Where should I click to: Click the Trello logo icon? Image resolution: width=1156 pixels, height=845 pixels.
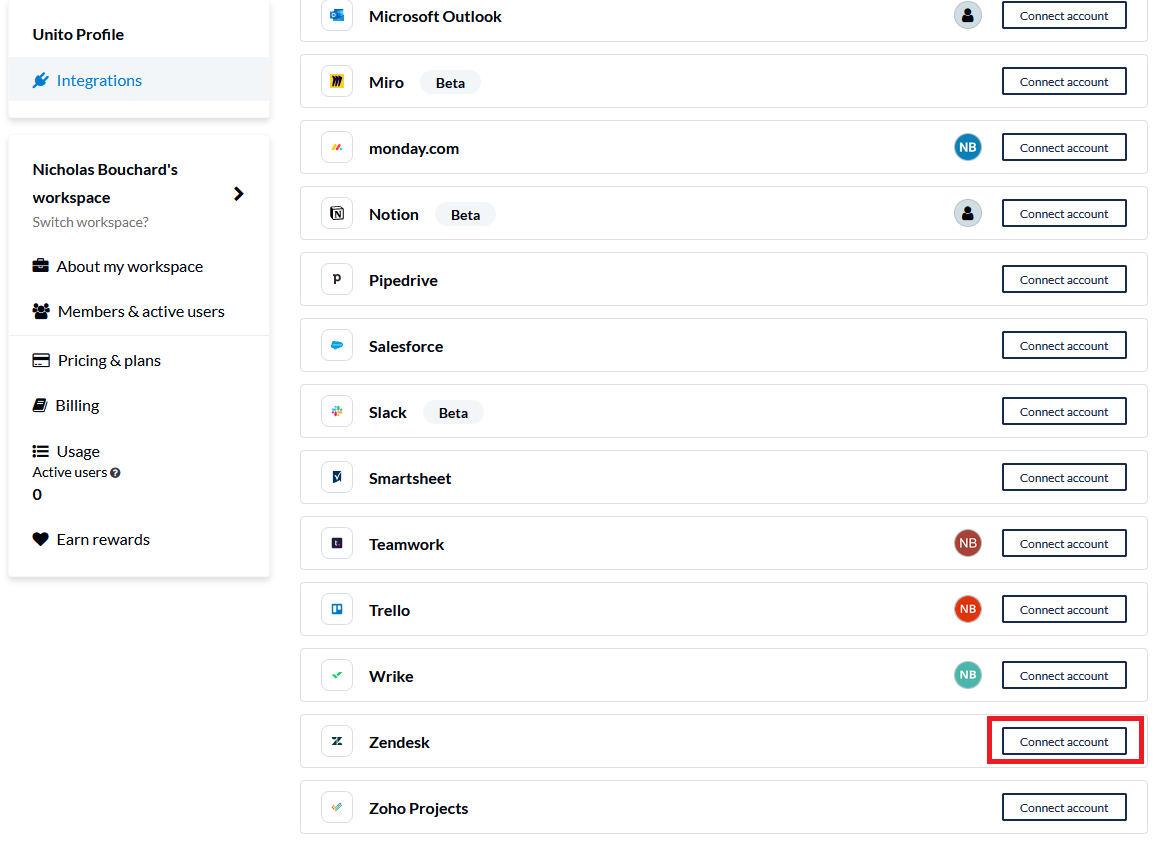(337, 609)
